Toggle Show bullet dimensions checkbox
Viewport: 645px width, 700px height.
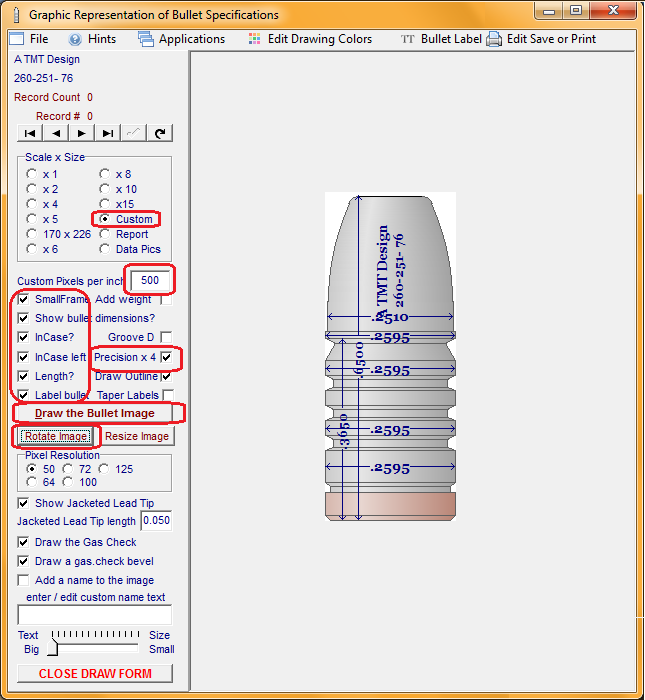23,318
